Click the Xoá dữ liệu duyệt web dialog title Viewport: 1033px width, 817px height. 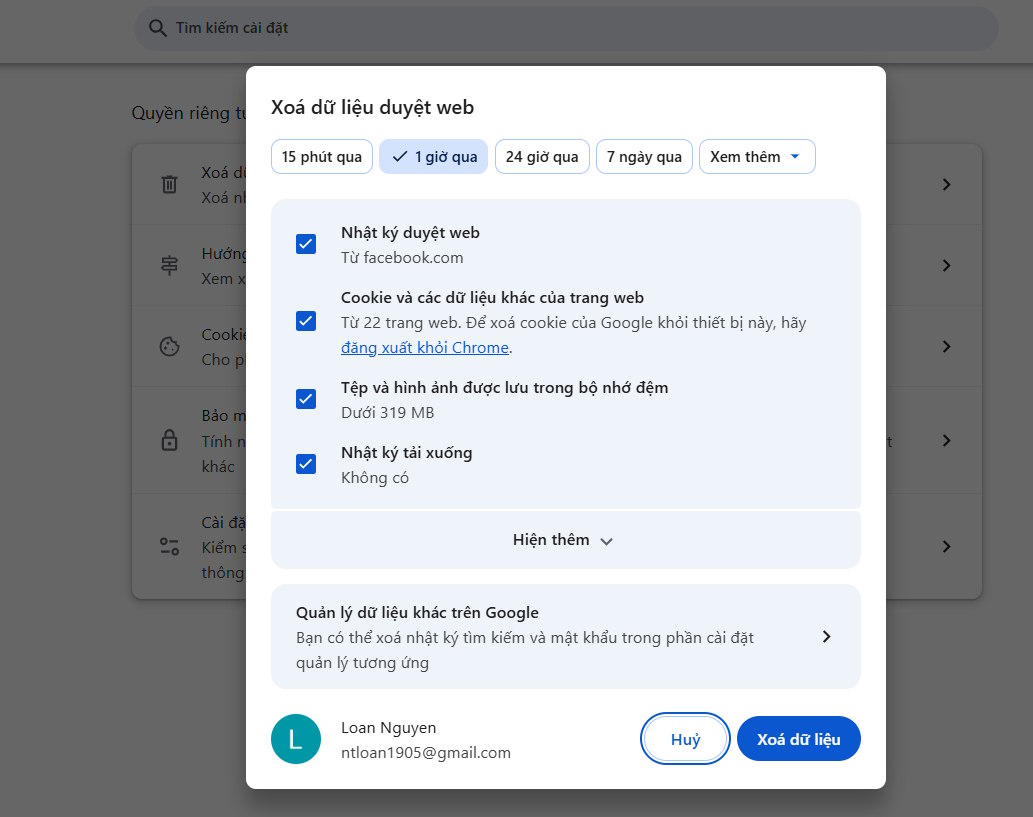372,107
